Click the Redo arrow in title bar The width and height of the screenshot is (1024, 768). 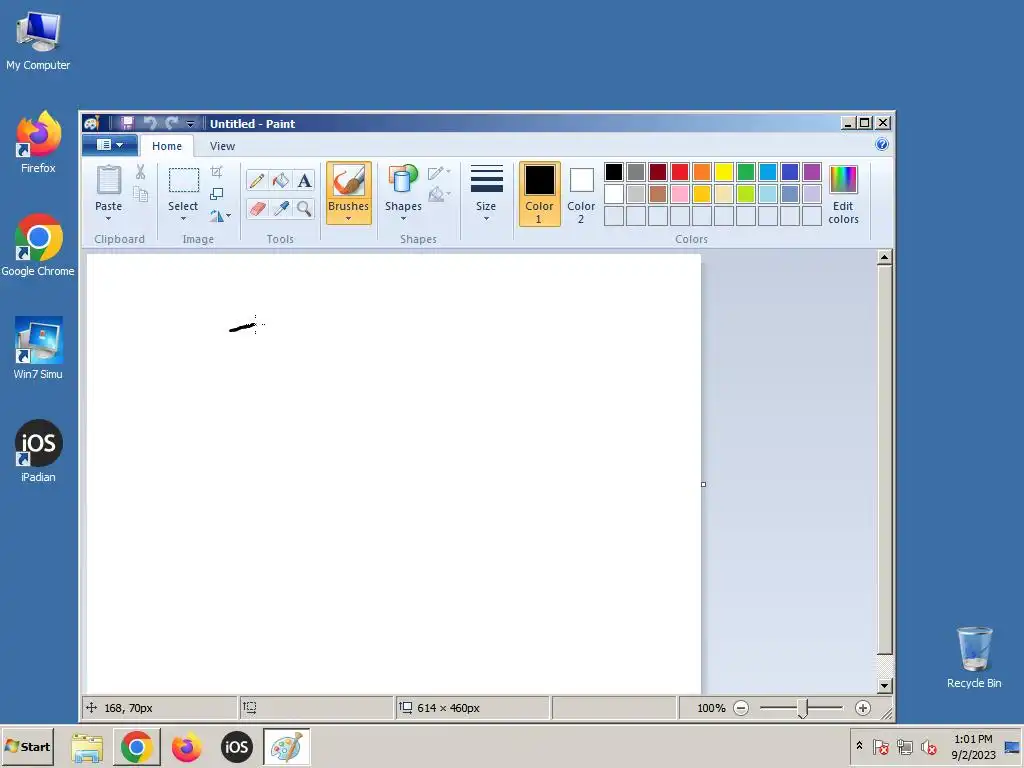point(172,123)
